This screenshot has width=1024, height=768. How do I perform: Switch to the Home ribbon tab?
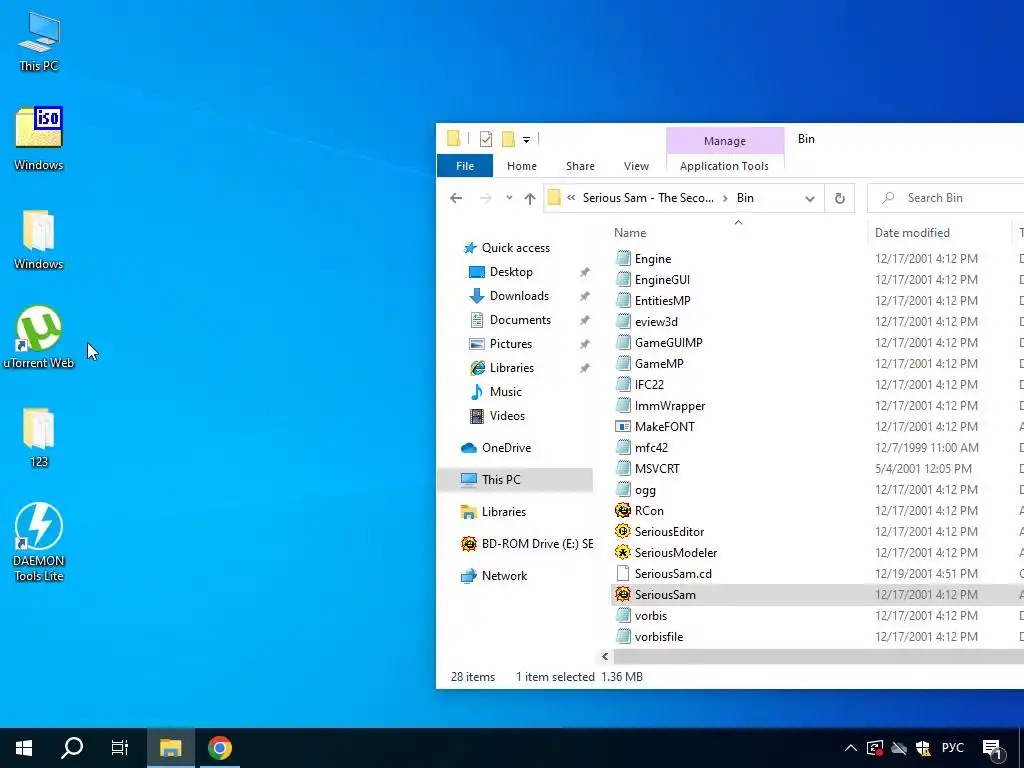point(522,166)
